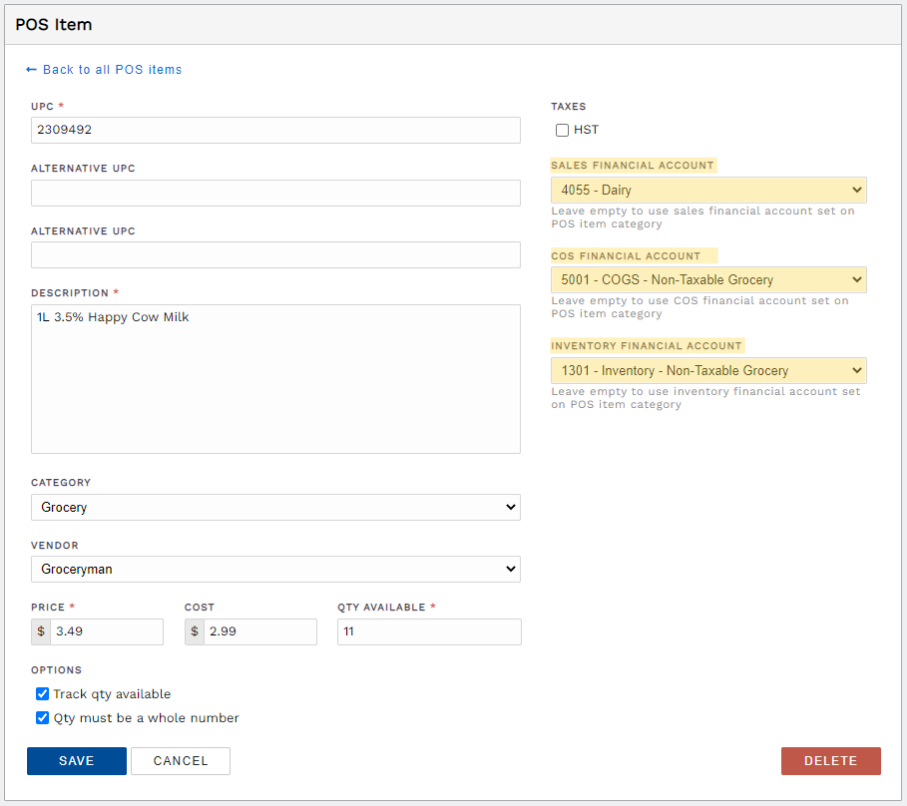
Task: Disable the Track qty available option
Action: pos(42,693)
